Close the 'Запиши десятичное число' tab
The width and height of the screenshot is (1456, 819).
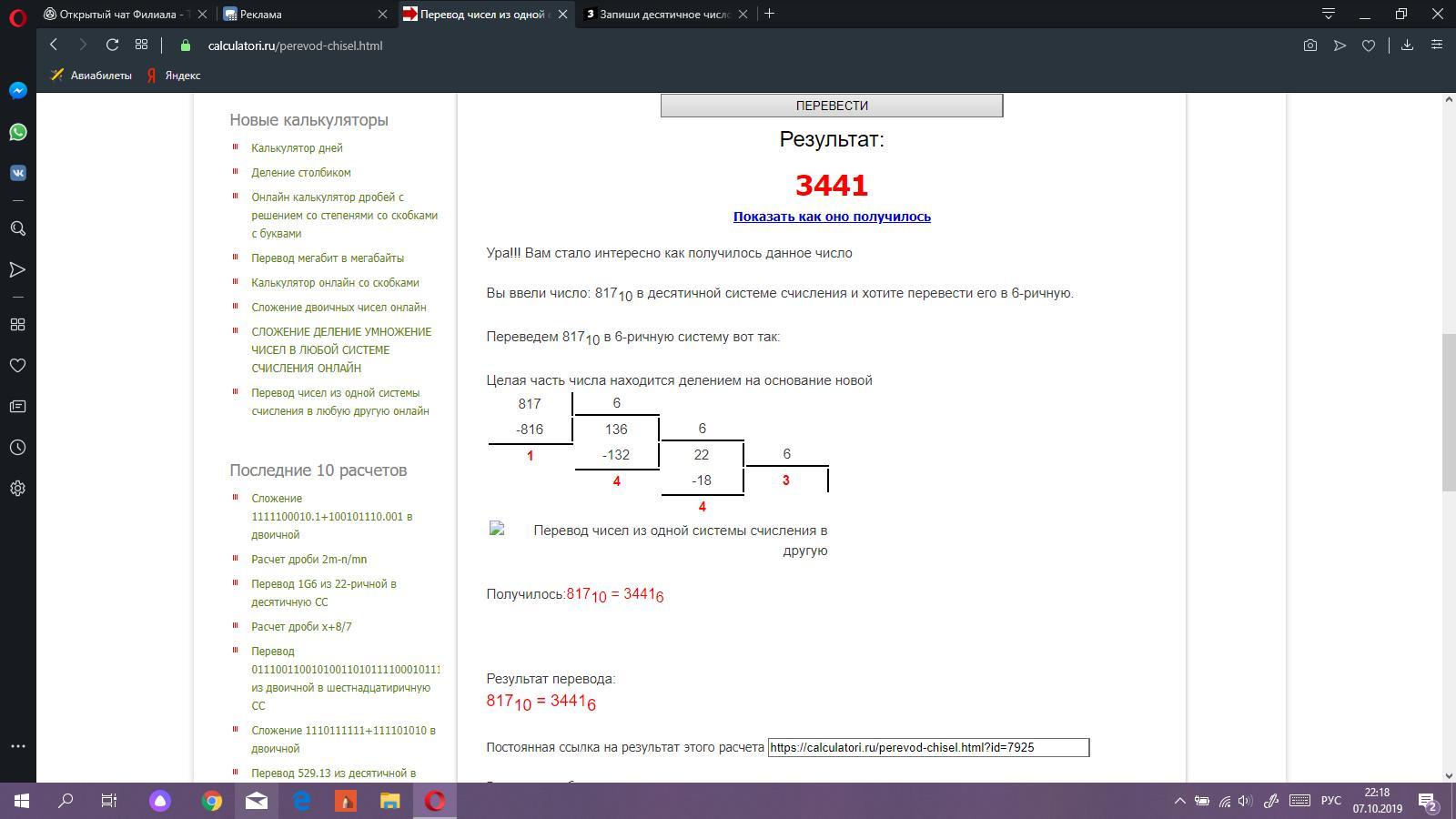click(743, 15)
